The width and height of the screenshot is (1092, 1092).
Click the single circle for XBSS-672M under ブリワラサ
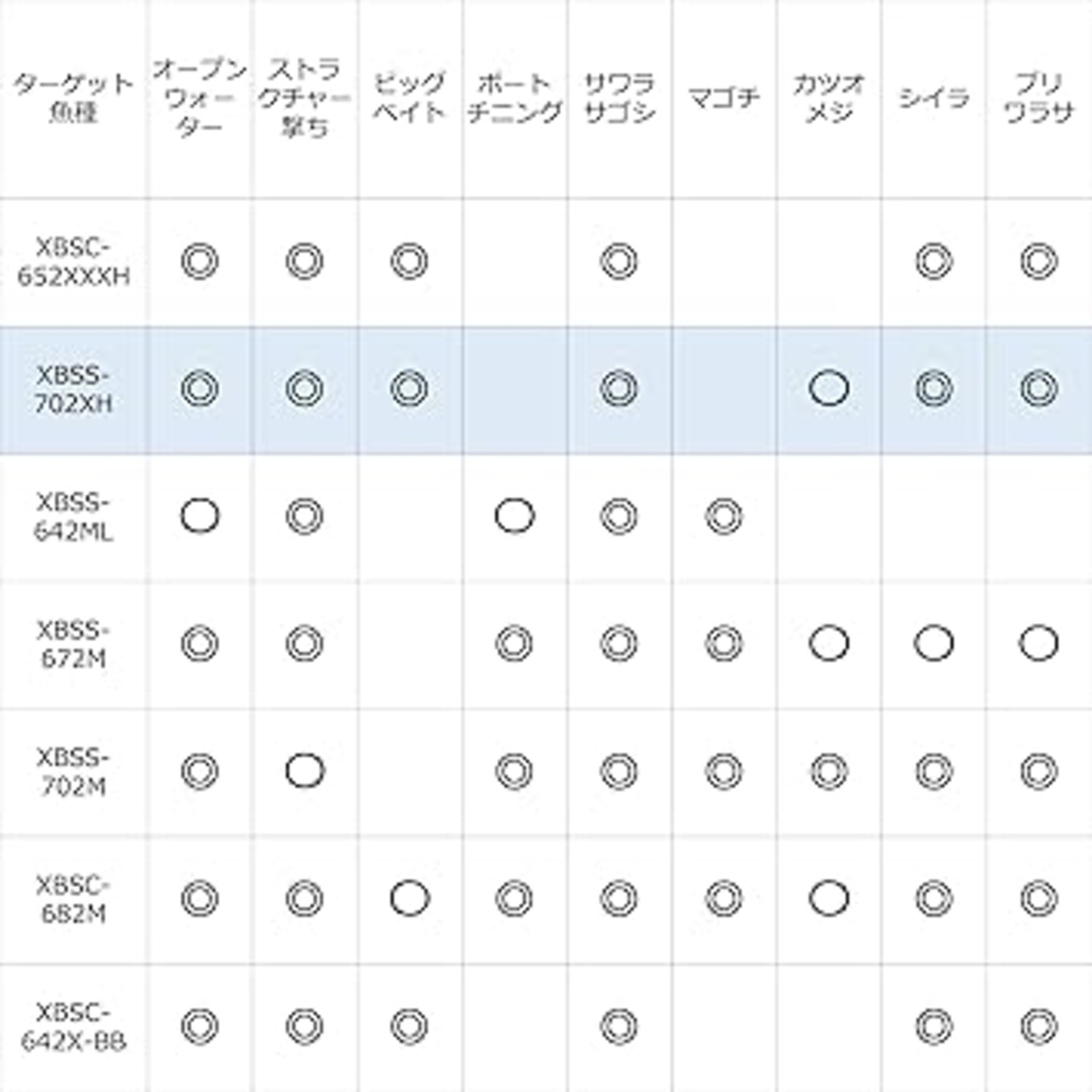click(x=1038, y=643)
